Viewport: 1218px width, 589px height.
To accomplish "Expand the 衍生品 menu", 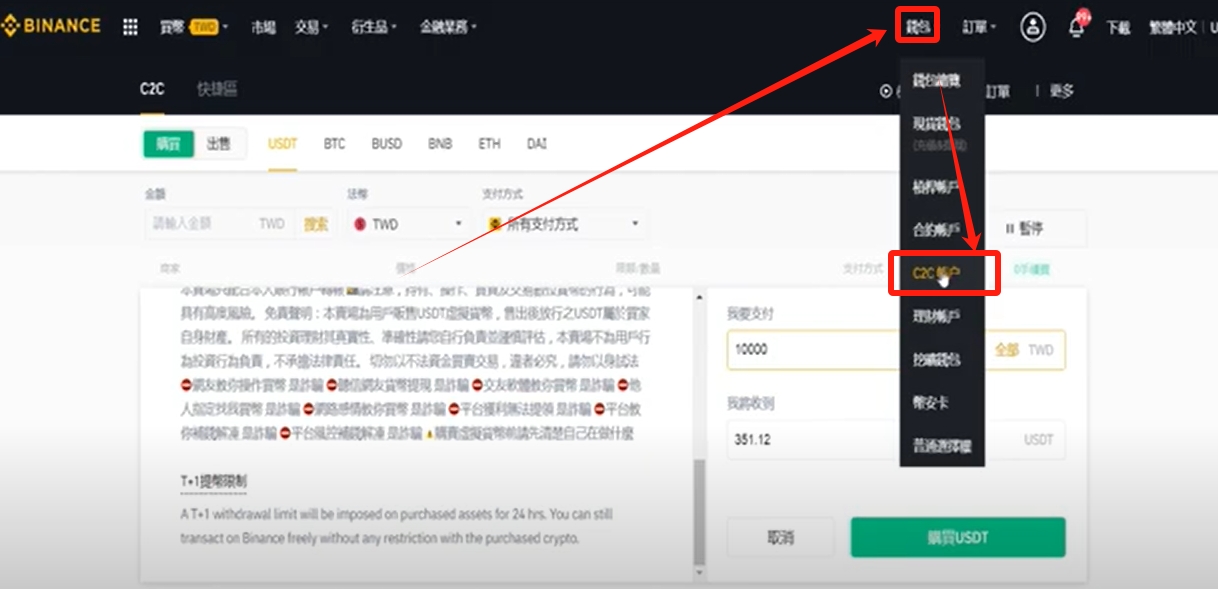I will point(374,27).
